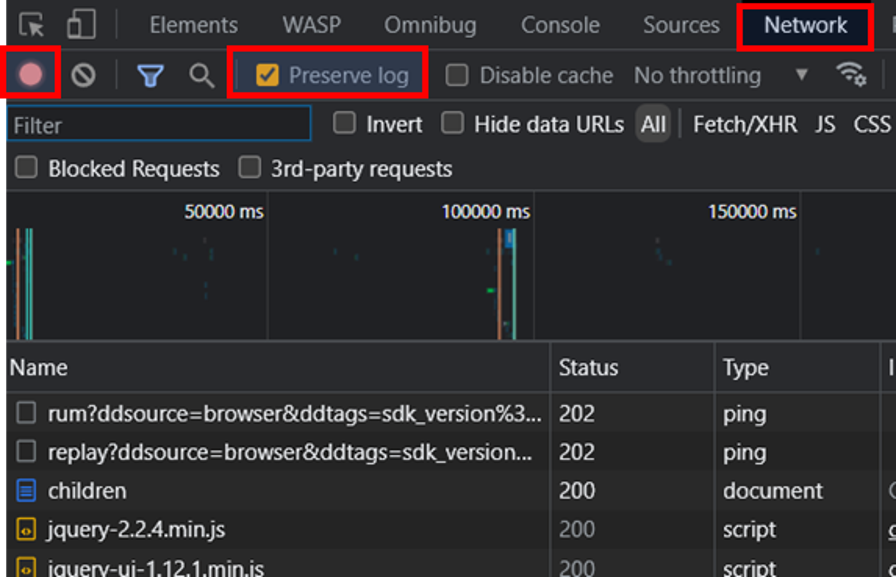The image size is (896, 577).
Task: Click the script icon beside jquery-2.2.4.min.js
Action: pyautogui.click(x=26, y=530)
